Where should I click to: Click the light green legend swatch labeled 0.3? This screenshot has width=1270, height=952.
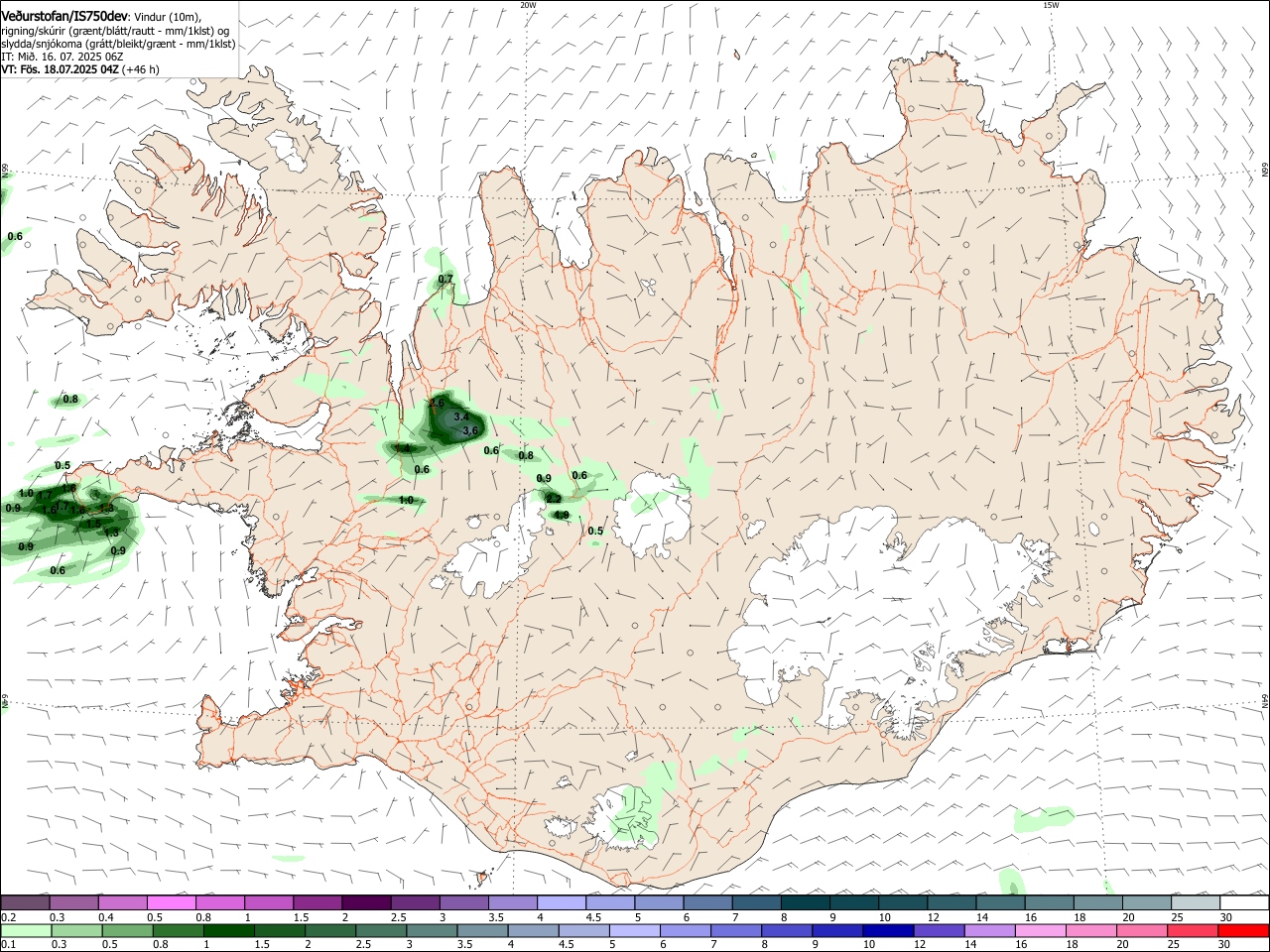(x=76, y=930)
